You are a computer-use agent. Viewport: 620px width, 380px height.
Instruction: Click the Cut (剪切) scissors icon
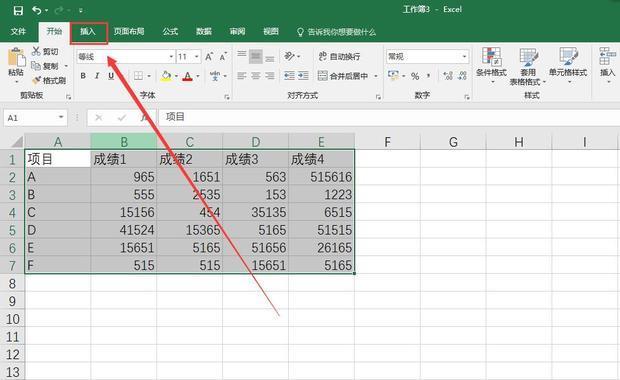pyautogui.click(x=36, y=51)
